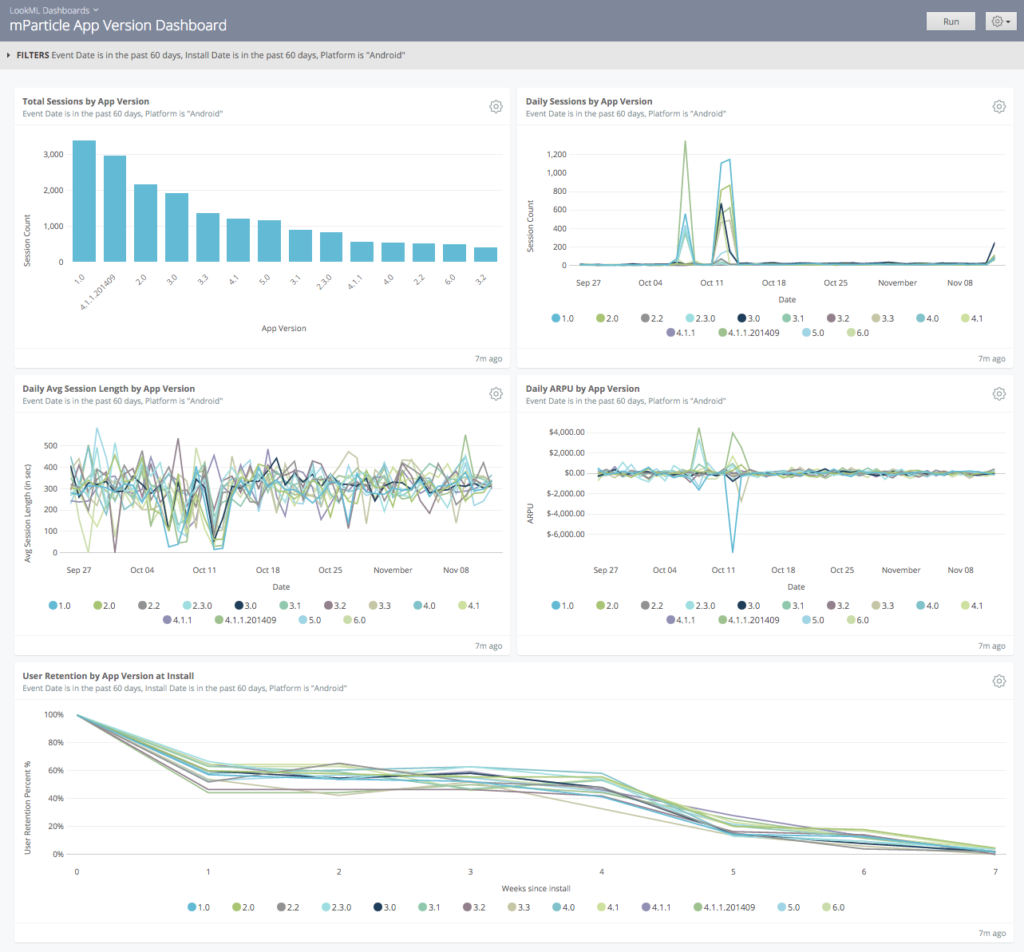Click 7m ago under User Retention tile
This screenshot has height=952, width=1024.
click(991, 933)
